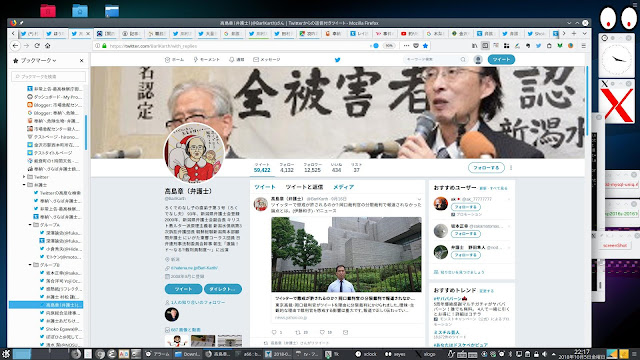Screen dimensions: 640x360
Task: Open the page actions three-dots menu
Action: point(406,46)
